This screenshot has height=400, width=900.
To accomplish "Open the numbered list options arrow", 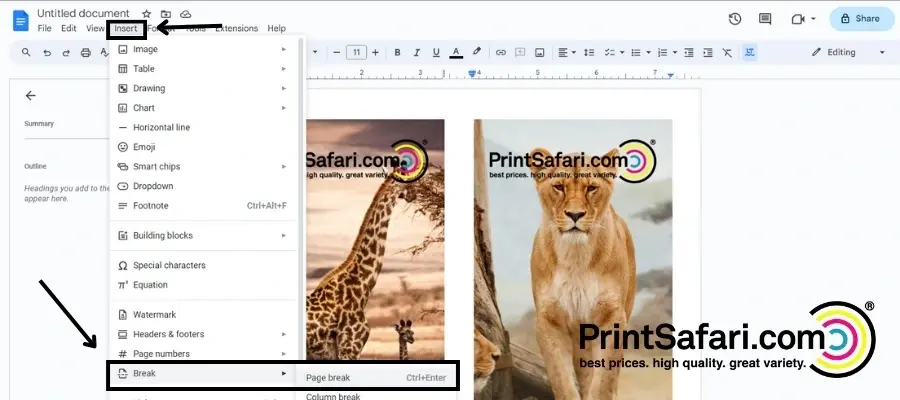I will tap(675, 52).
